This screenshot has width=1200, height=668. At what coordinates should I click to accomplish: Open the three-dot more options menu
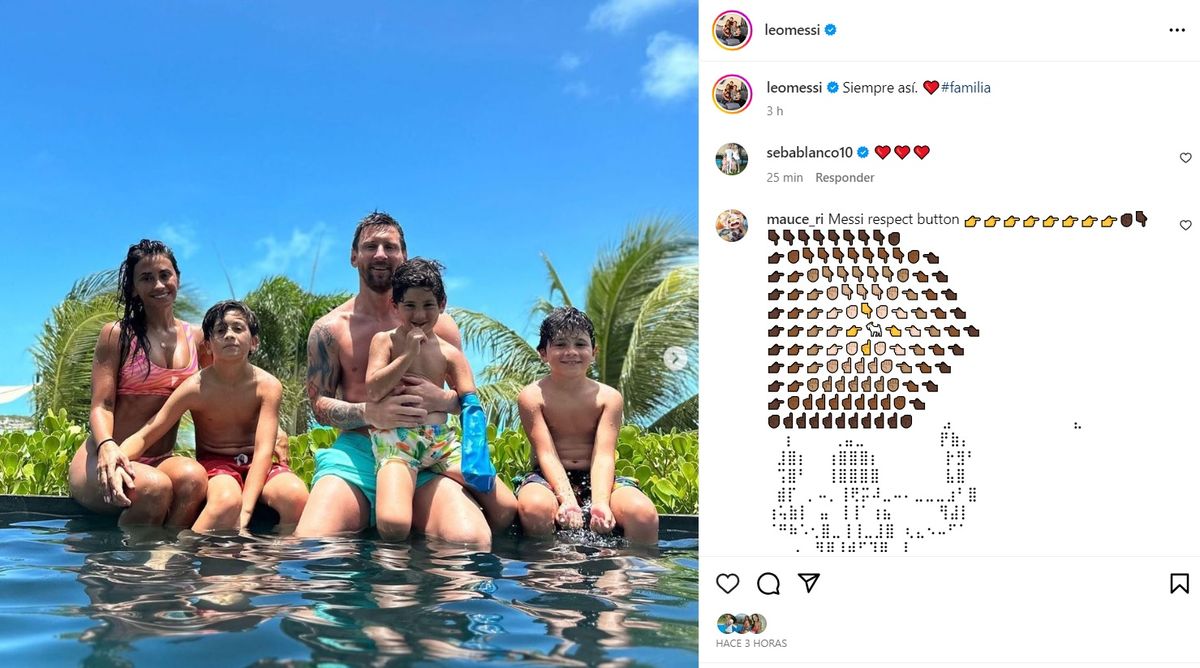(1177, 30)
